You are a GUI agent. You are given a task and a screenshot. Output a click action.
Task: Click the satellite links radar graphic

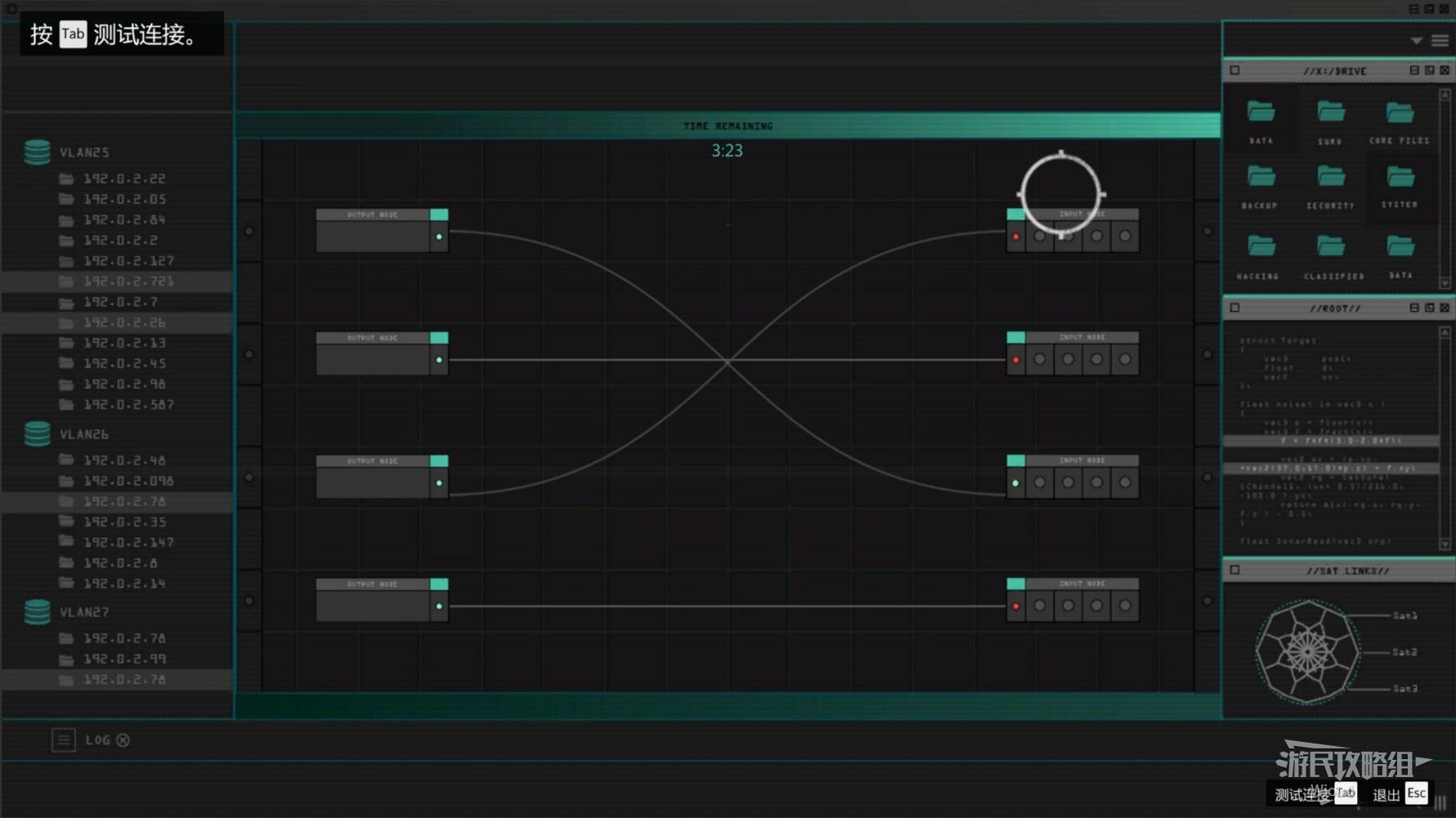[x=1307, y=652]
